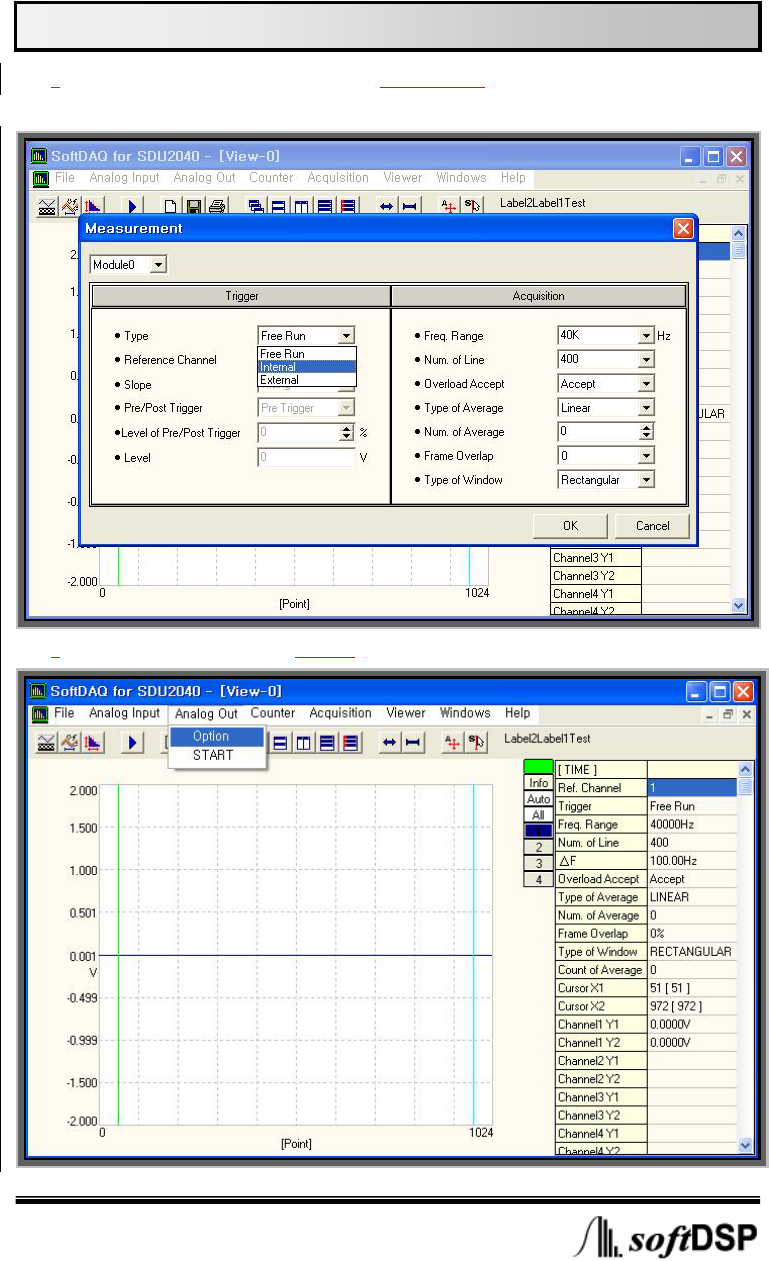Screen dimensions: 769x1261
Task: Click the bar-ended arrow icon in lower toolbar
Action: click(x=412, y=742)
